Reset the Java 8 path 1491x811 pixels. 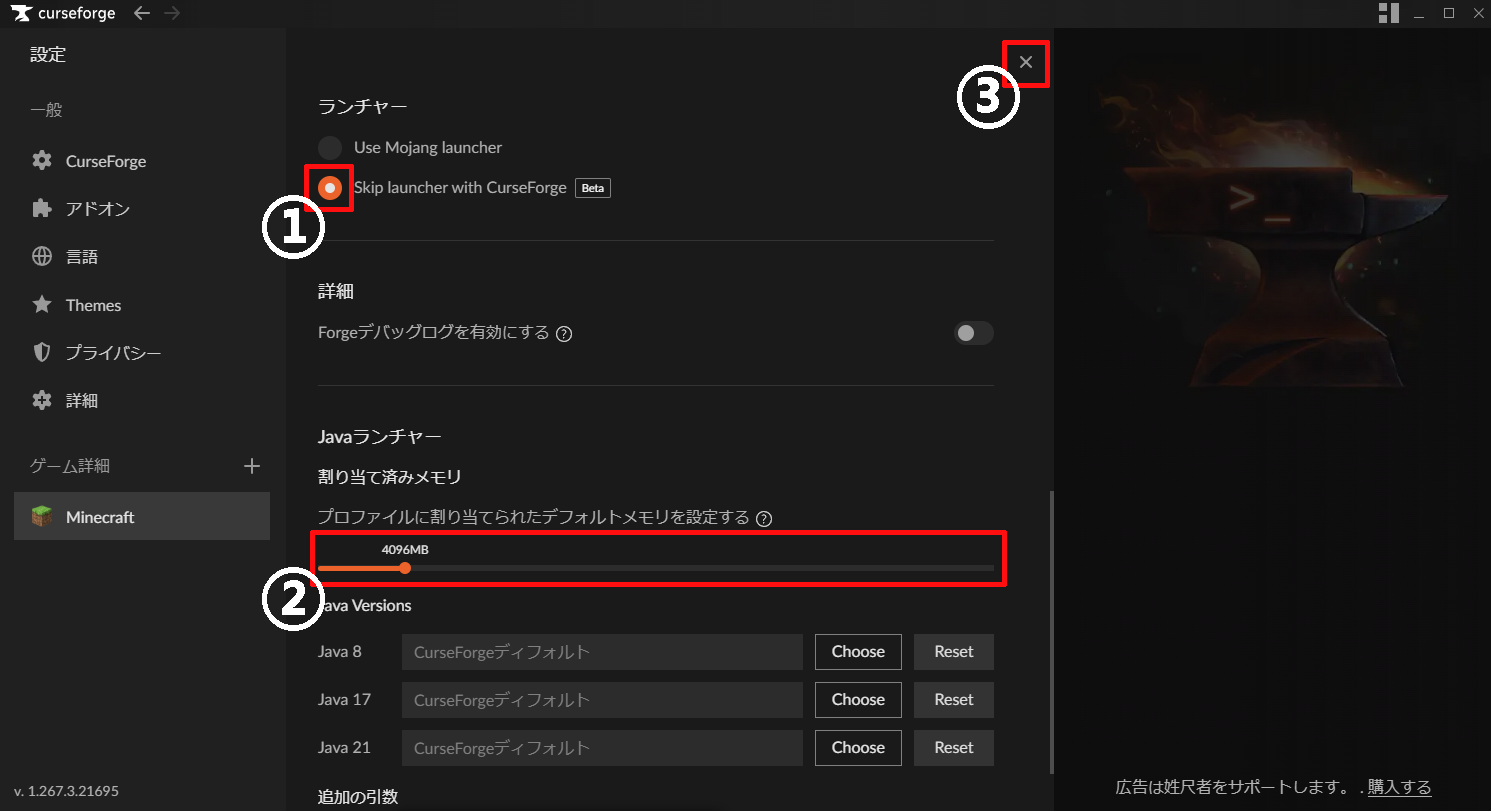(x=954, y=652)
